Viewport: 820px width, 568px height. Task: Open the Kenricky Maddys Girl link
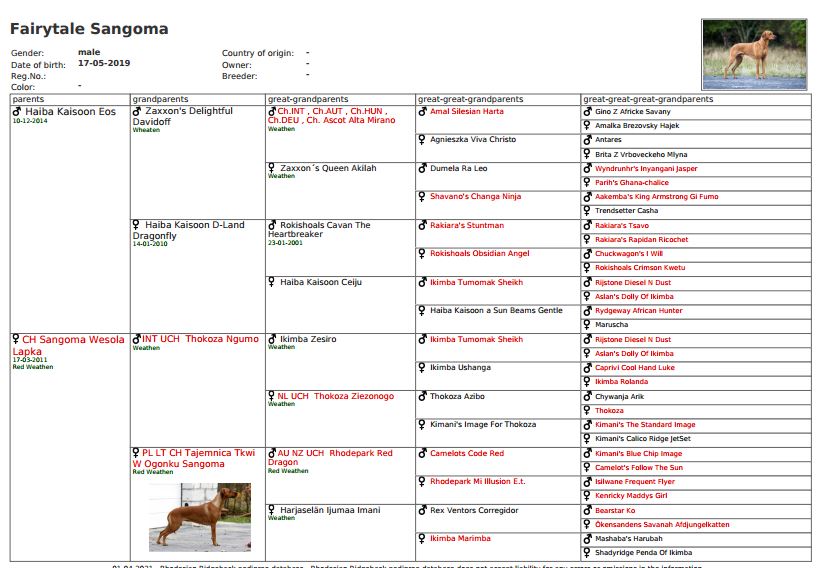point(631,496)
